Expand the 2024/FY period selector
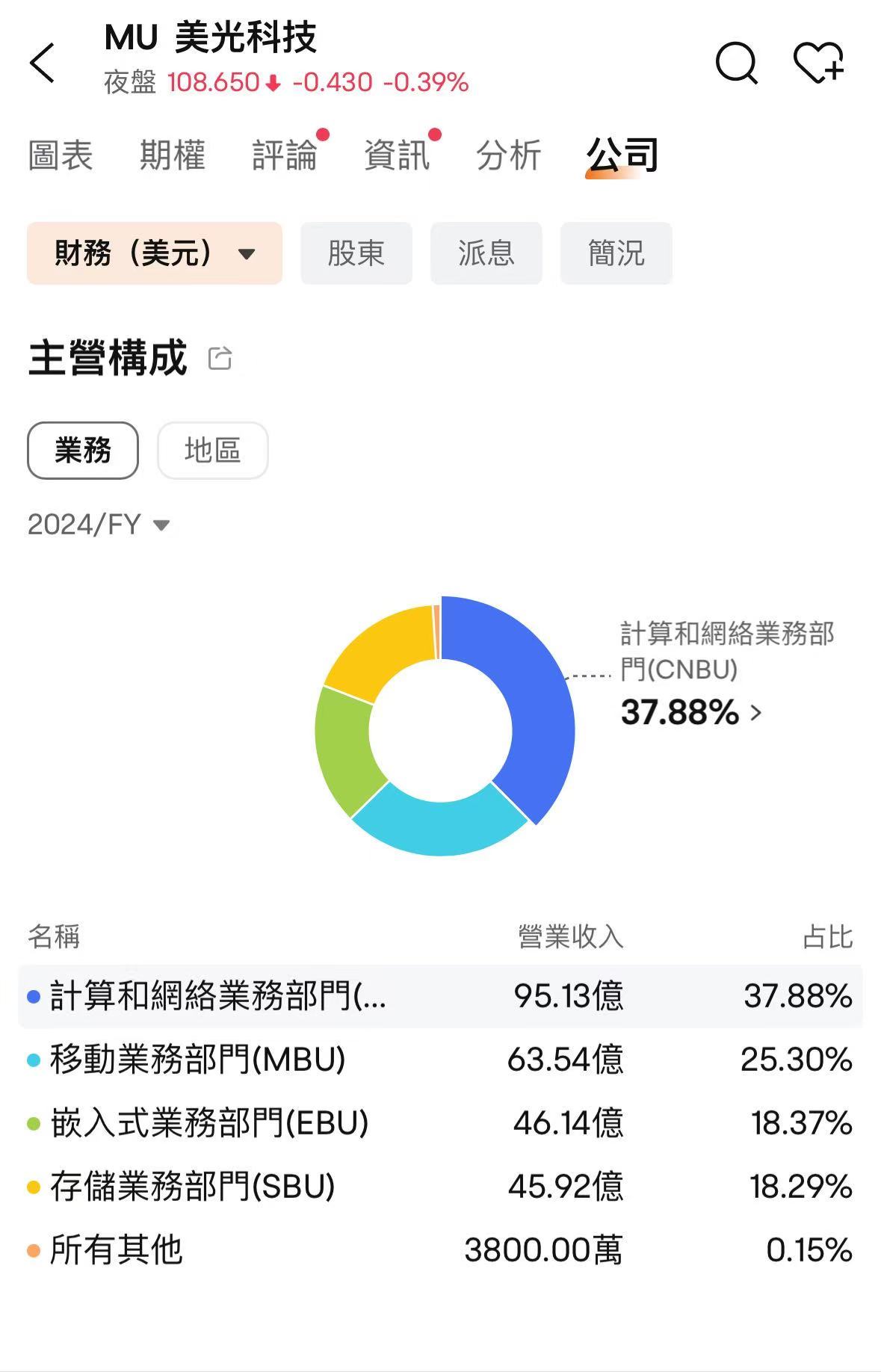Viewport: 881px width, 1372px height. (x=99, y=525)
